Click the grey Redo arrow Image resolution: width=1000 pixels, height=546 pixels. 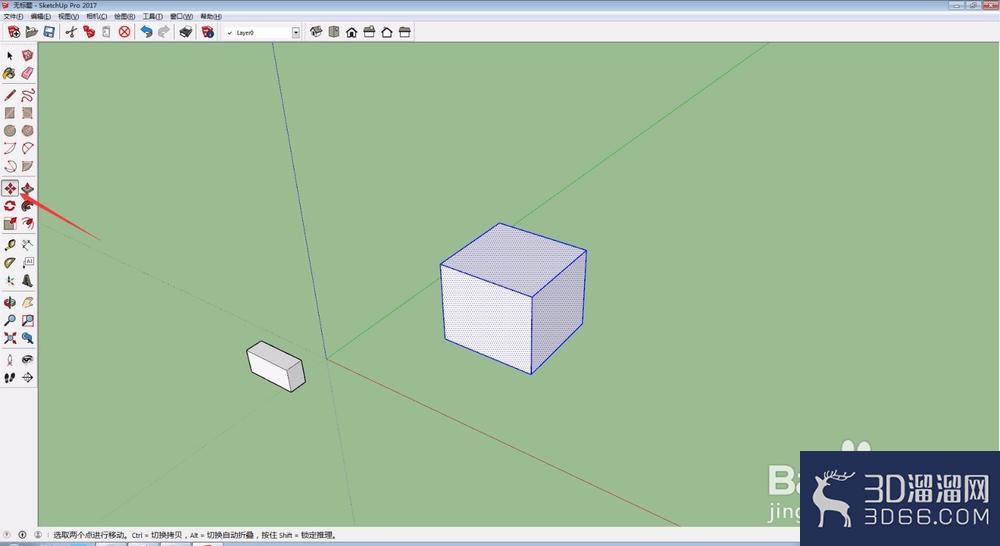[x=164, y=32]
